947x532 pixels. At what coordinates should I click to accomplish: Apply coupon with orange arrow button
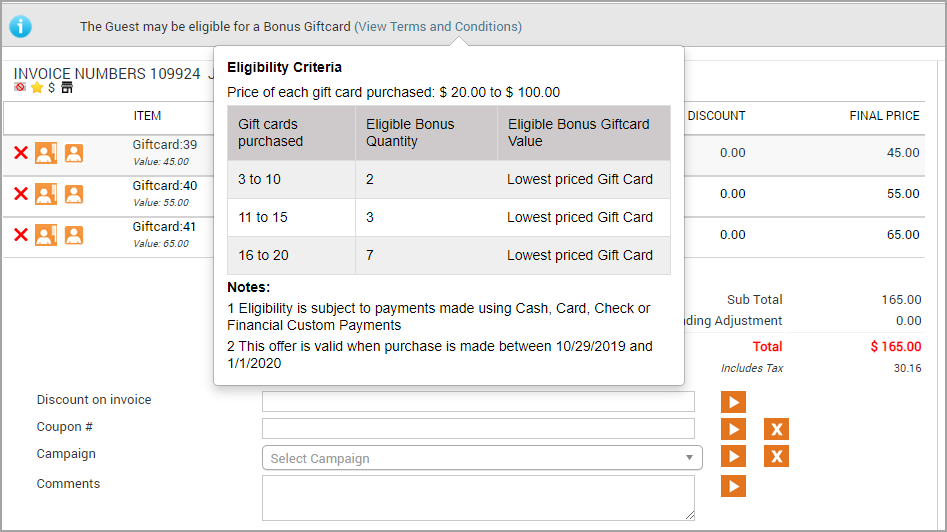tap(733, 429)
